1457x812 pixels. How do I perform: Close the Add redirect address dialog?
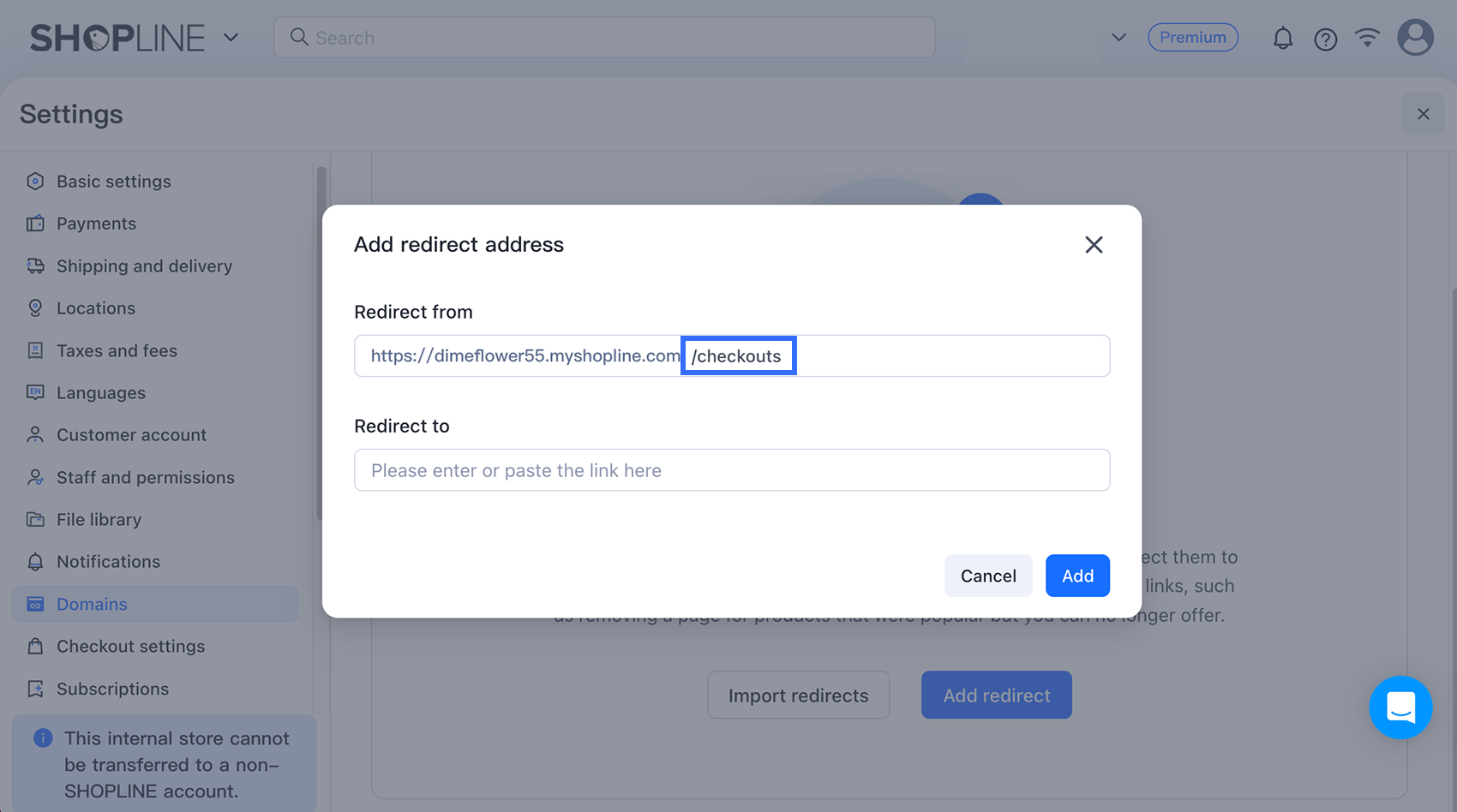[x=1094, y=245]
